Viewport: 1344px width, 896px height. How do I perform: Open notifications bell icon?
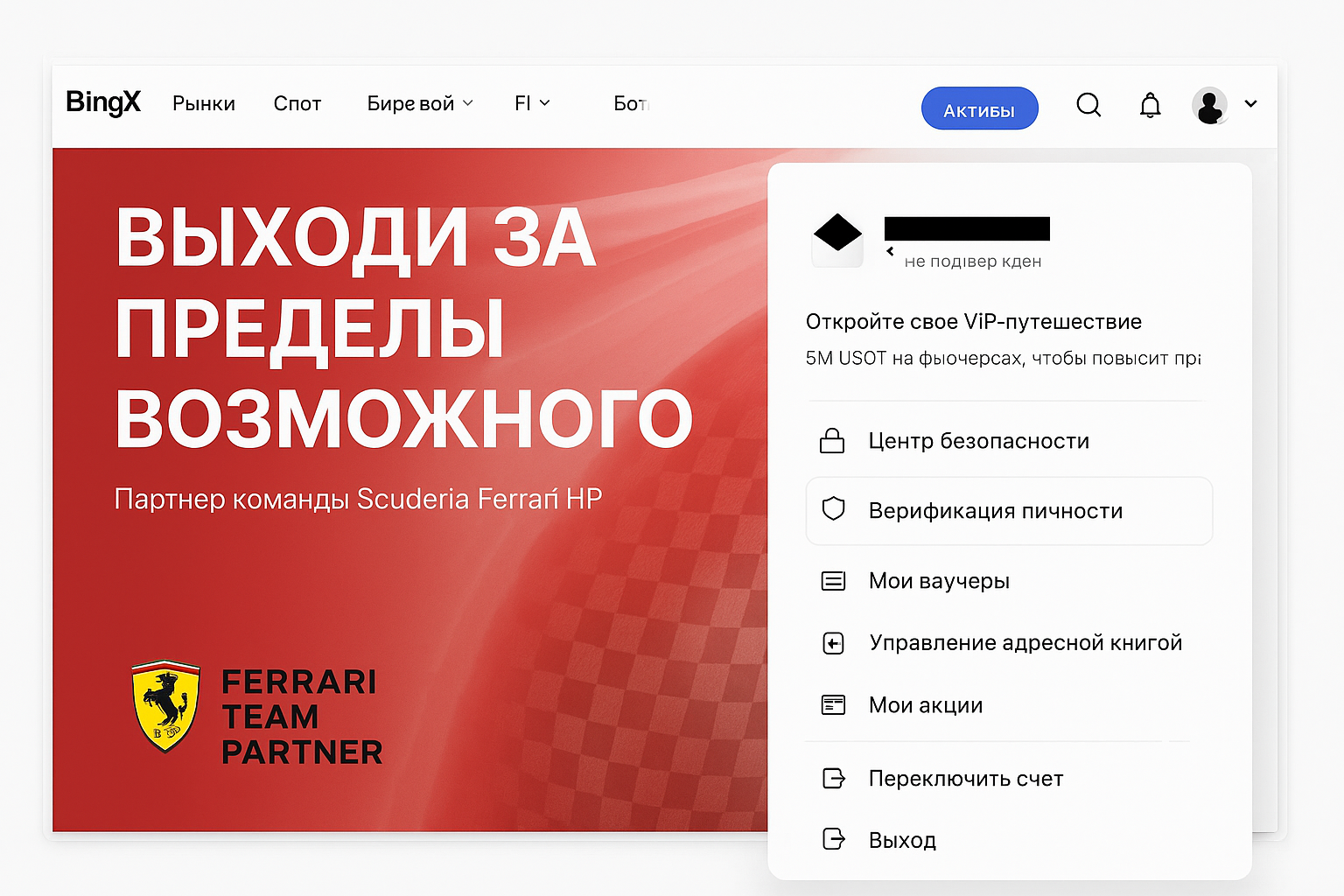click(1150, 105)
